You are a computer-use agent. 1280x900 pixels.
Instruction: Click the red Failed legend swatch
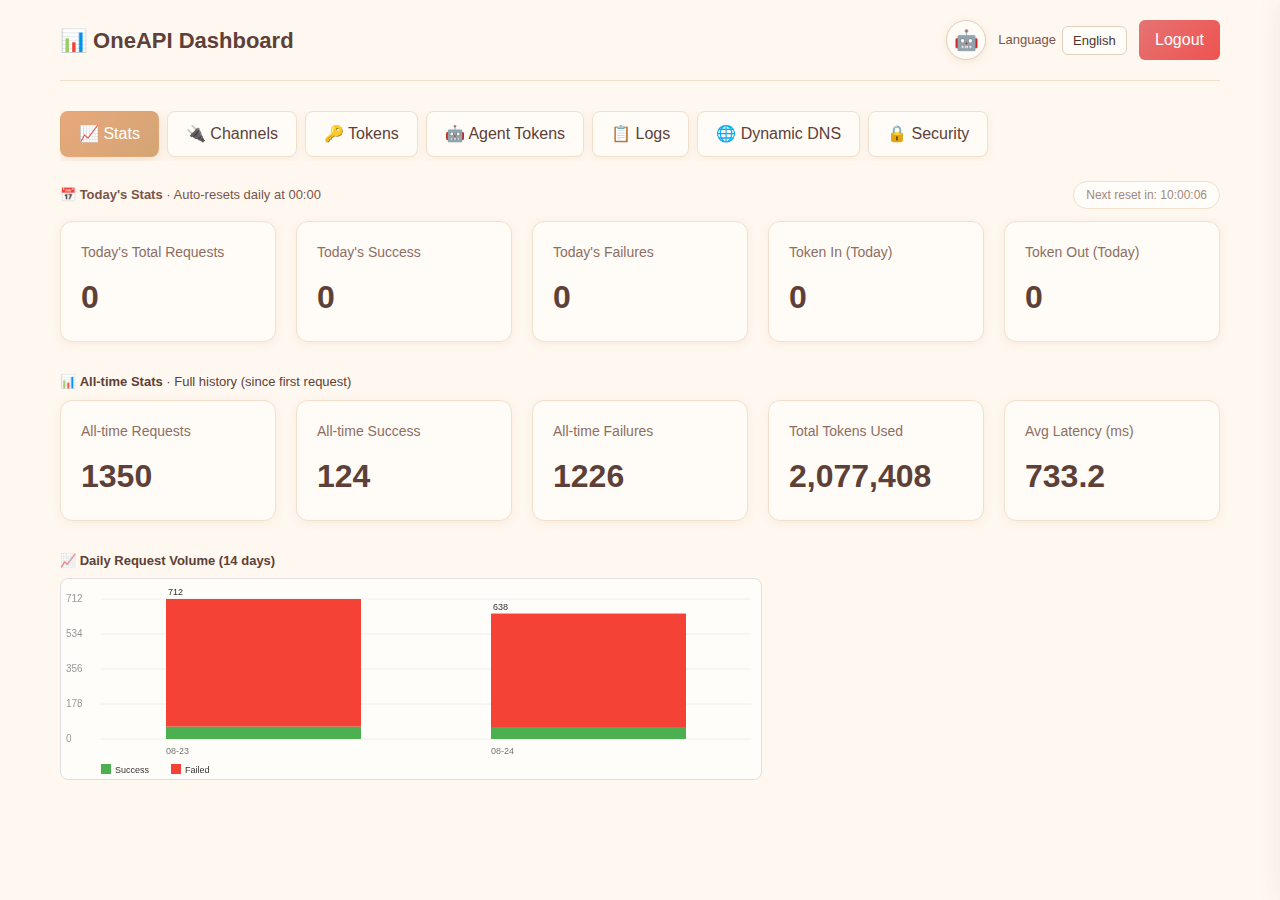pyautogui.click(x=176, y=769)
